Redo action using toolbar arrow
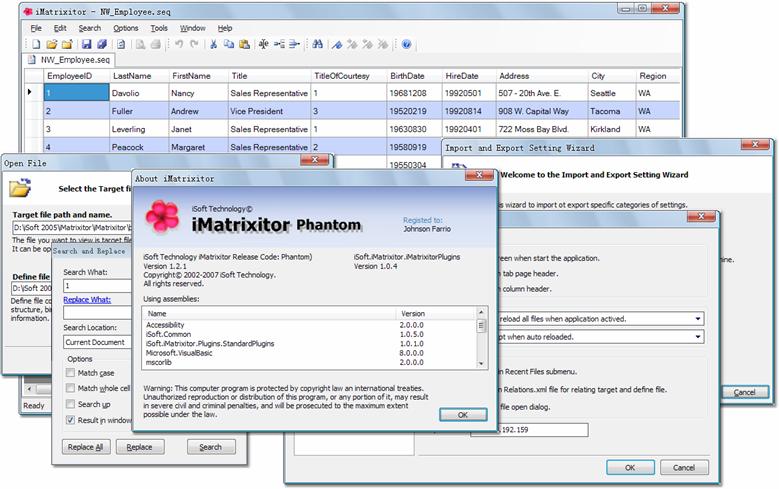 point(194,44)
